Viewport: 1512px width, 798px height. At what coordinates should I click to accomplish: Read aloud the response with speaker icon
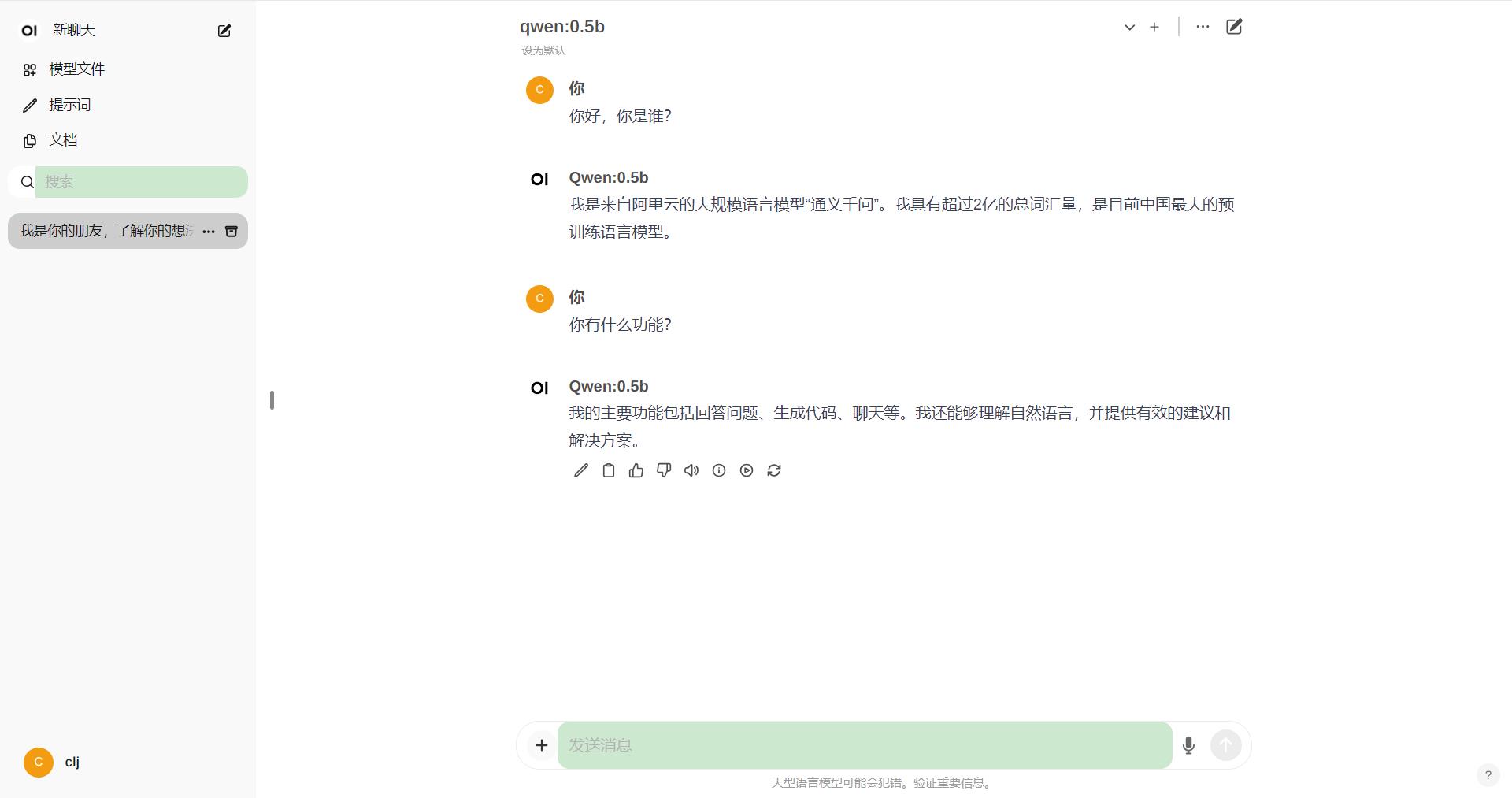pos(691,470)
